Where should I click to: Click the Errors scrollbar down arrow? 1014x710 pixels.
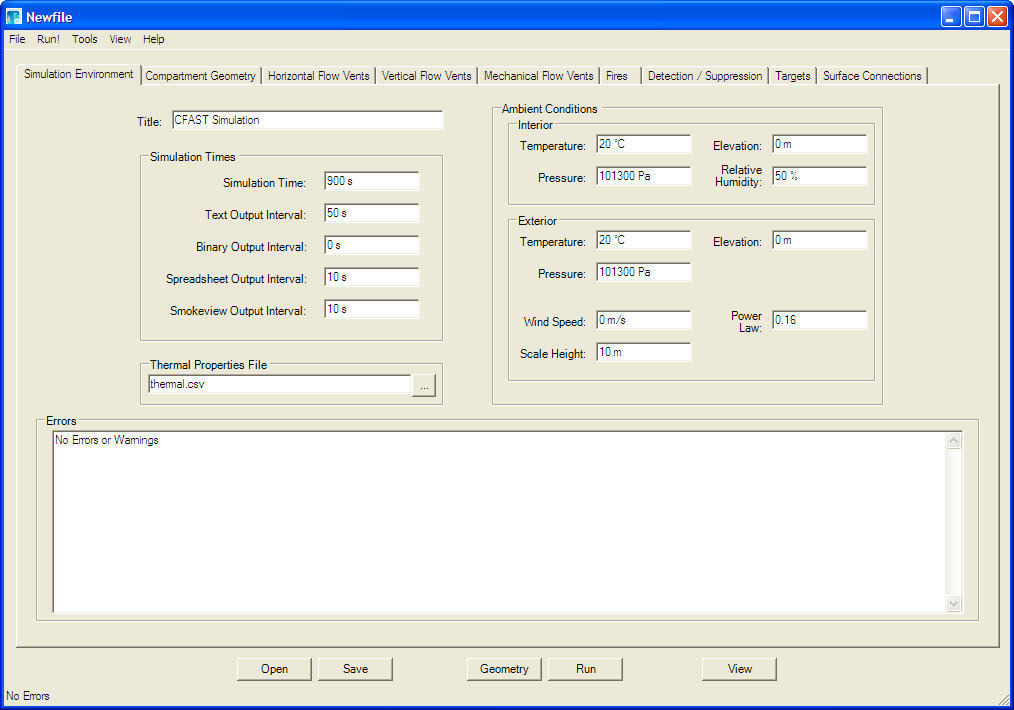[954, 603]
